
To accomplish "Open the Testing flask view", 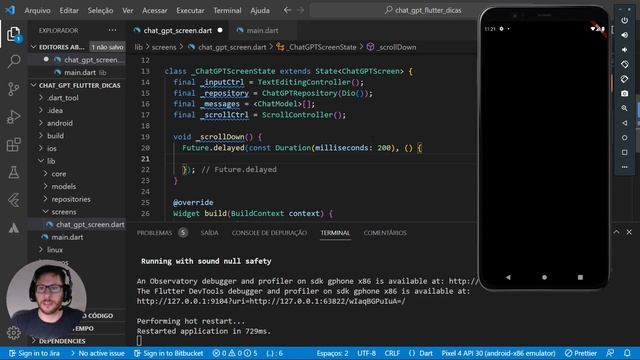I will [13, 172].
